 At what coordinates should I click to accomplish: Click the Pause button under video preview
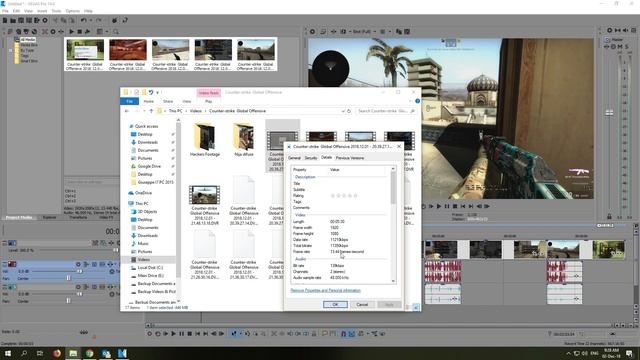pos(447,207)
